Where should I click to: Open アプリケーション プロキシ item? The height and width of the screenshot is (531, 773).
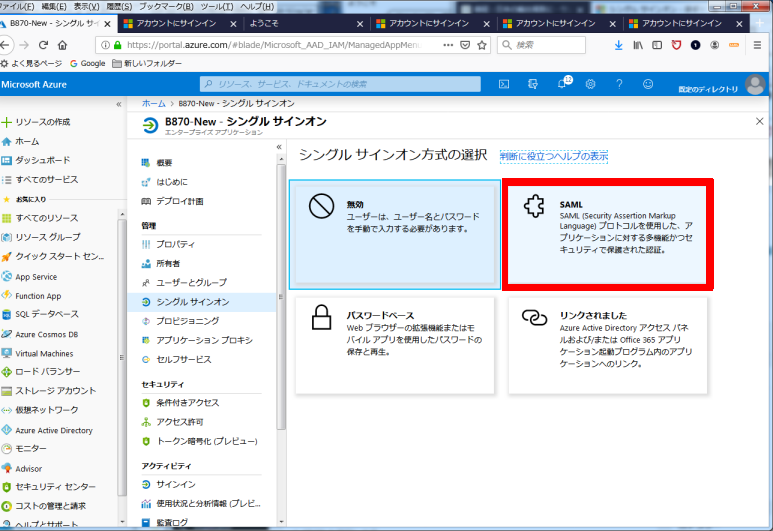click(x=202, y=340)
